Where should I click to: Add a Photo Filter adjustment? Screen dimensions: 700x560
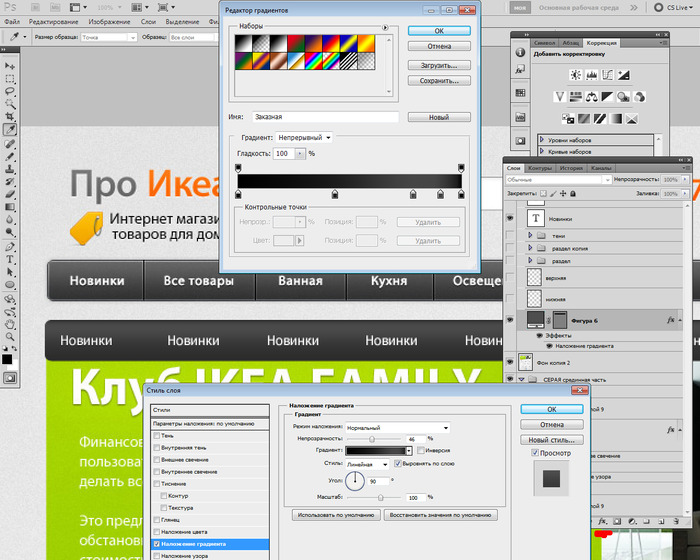pyautogui.click(x=624, y=96)
